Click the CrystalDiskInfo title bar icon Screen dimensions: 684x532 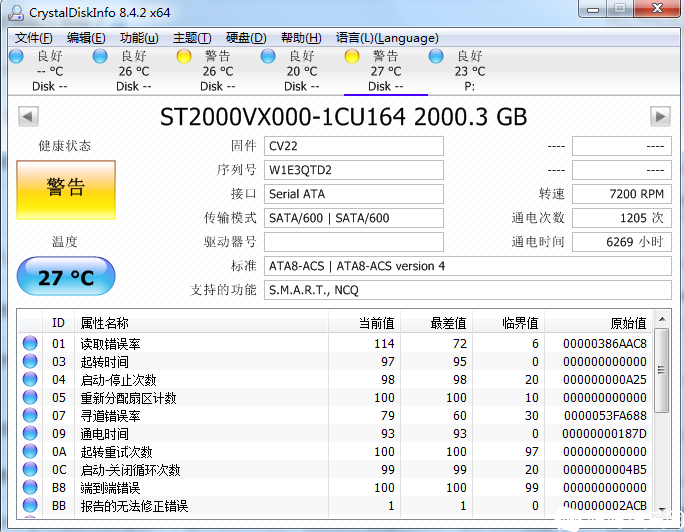coord(16,13)
